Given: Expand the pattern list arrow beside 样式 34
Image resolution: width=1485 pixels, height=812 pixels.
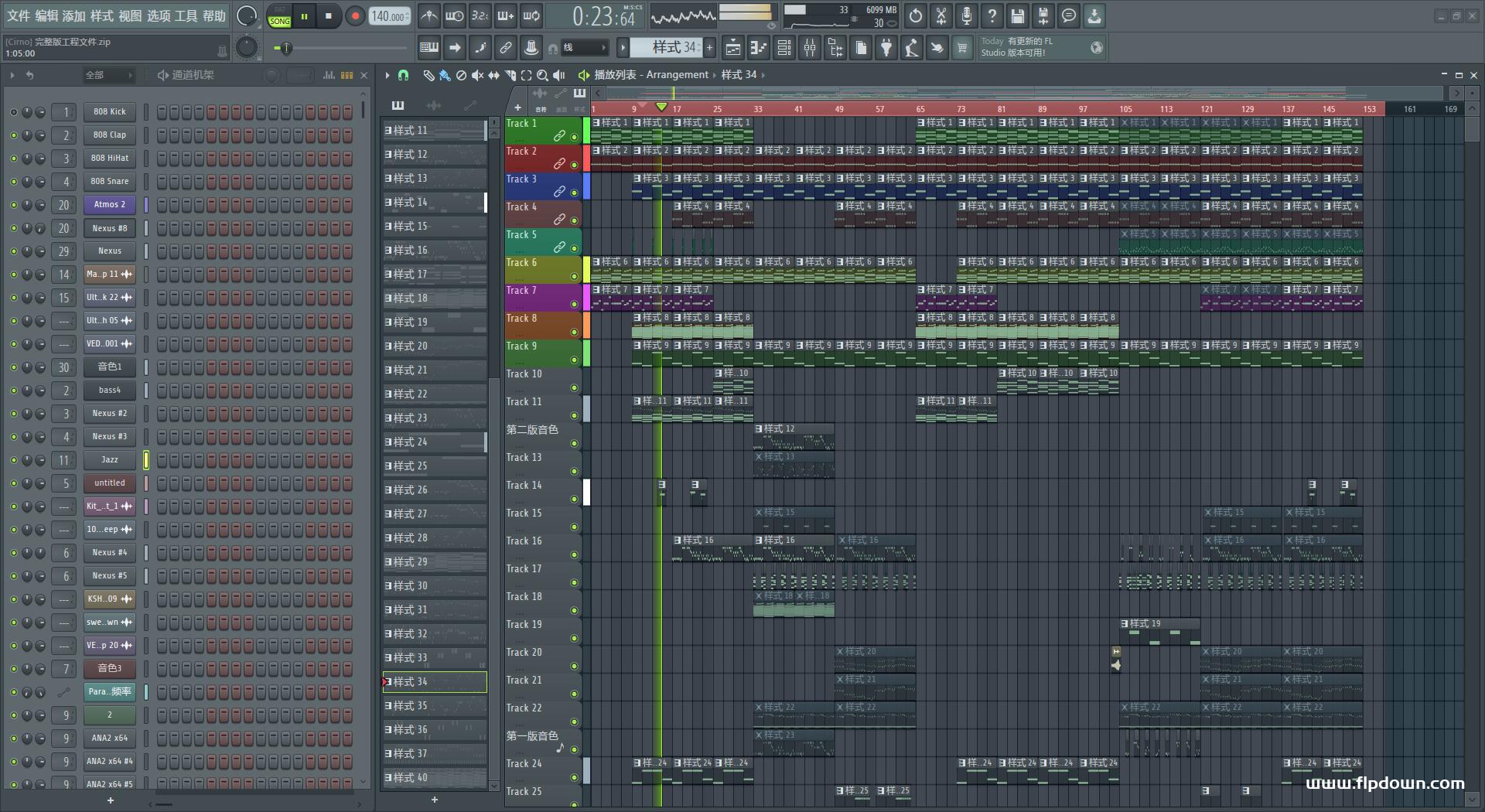Looking at the screenshot, I should click(x=623, y=48).
